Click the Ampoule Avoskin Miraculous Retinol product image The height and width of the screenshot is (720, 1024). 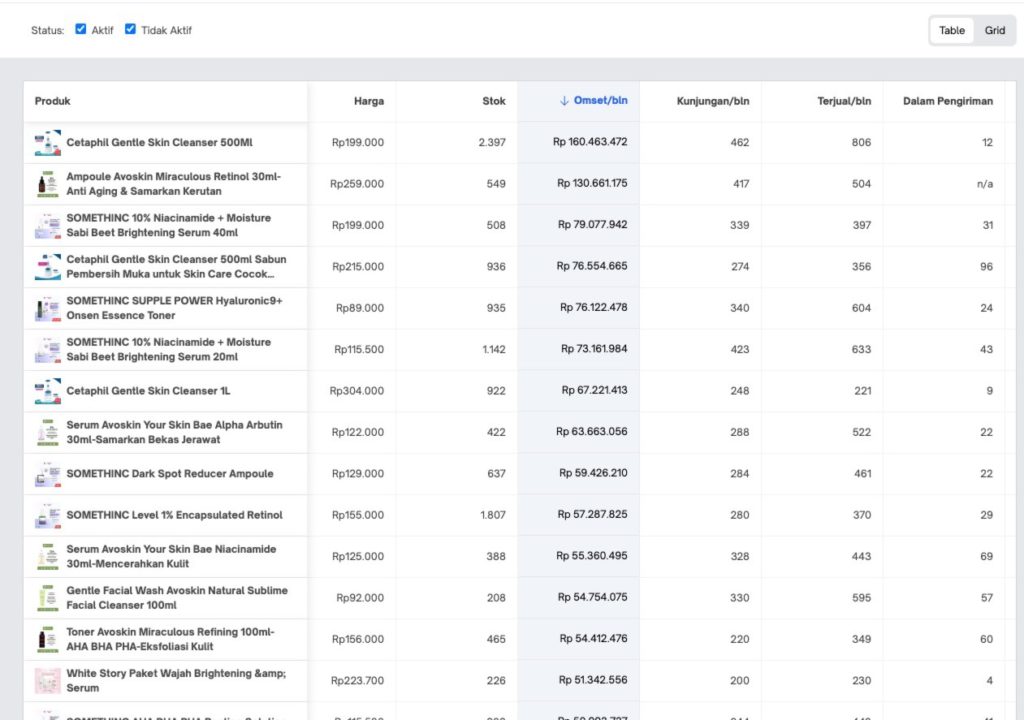[47, 184]
